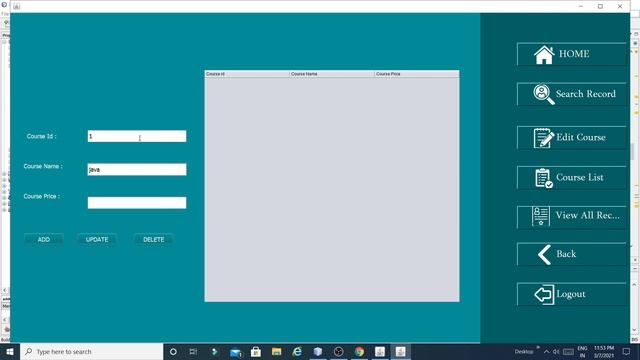The image size is (640, 360).
Task: Click the UPDATE button
Action: click(97, 240)
